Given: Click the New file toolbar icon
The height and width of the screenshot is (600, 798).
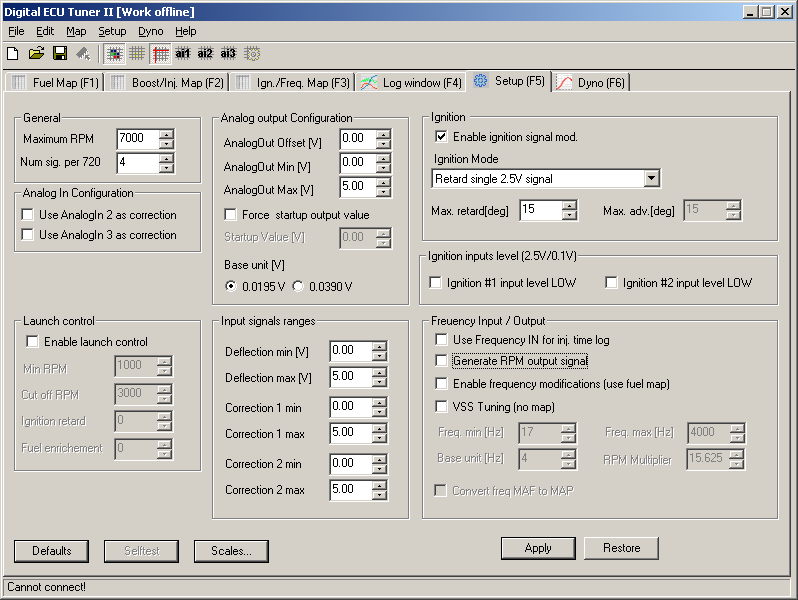Looking at the screenshot, I should [13, 53].
